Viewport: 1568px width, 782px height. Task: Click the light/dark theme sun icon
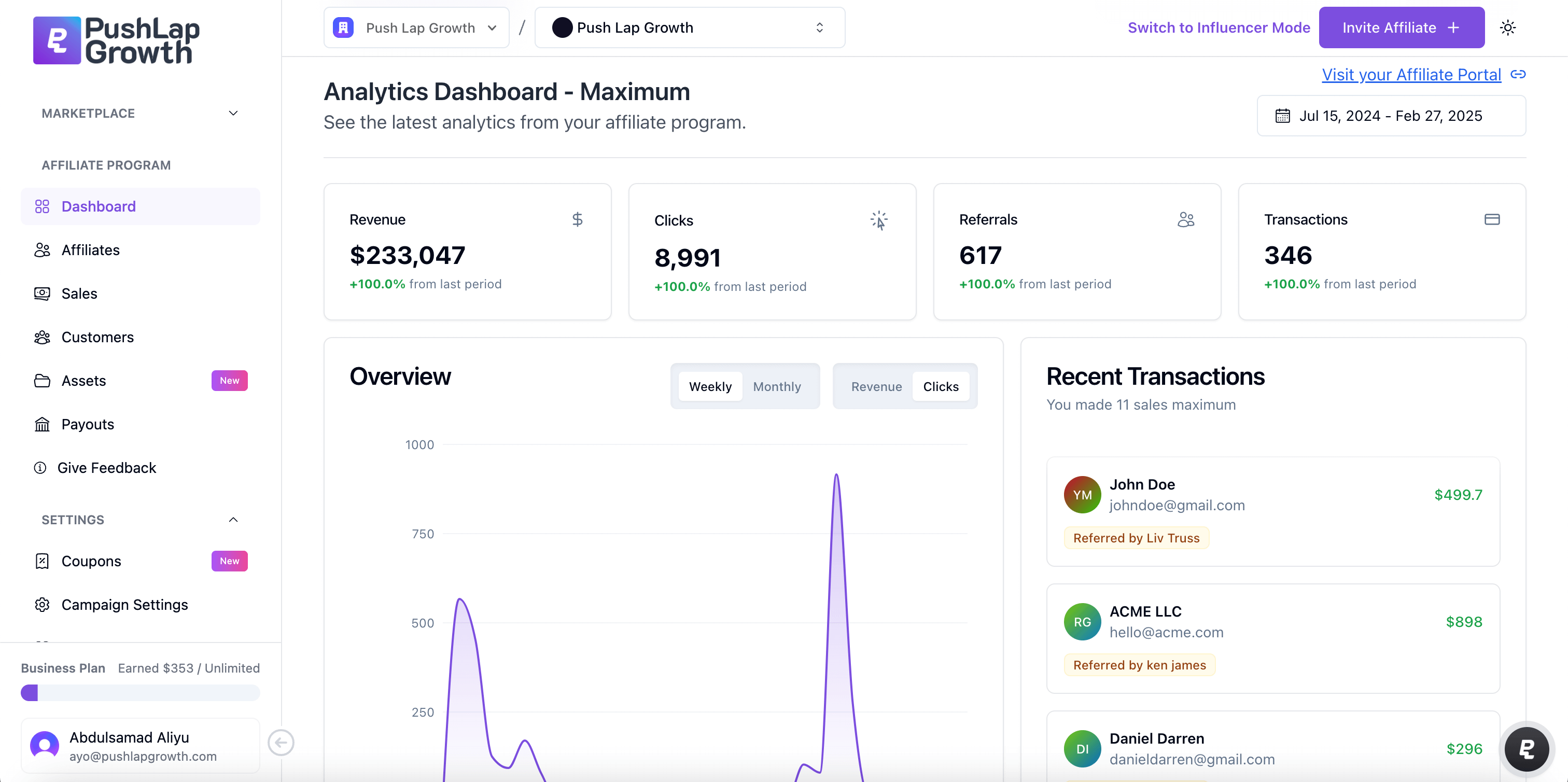(x=1507, y=27)
